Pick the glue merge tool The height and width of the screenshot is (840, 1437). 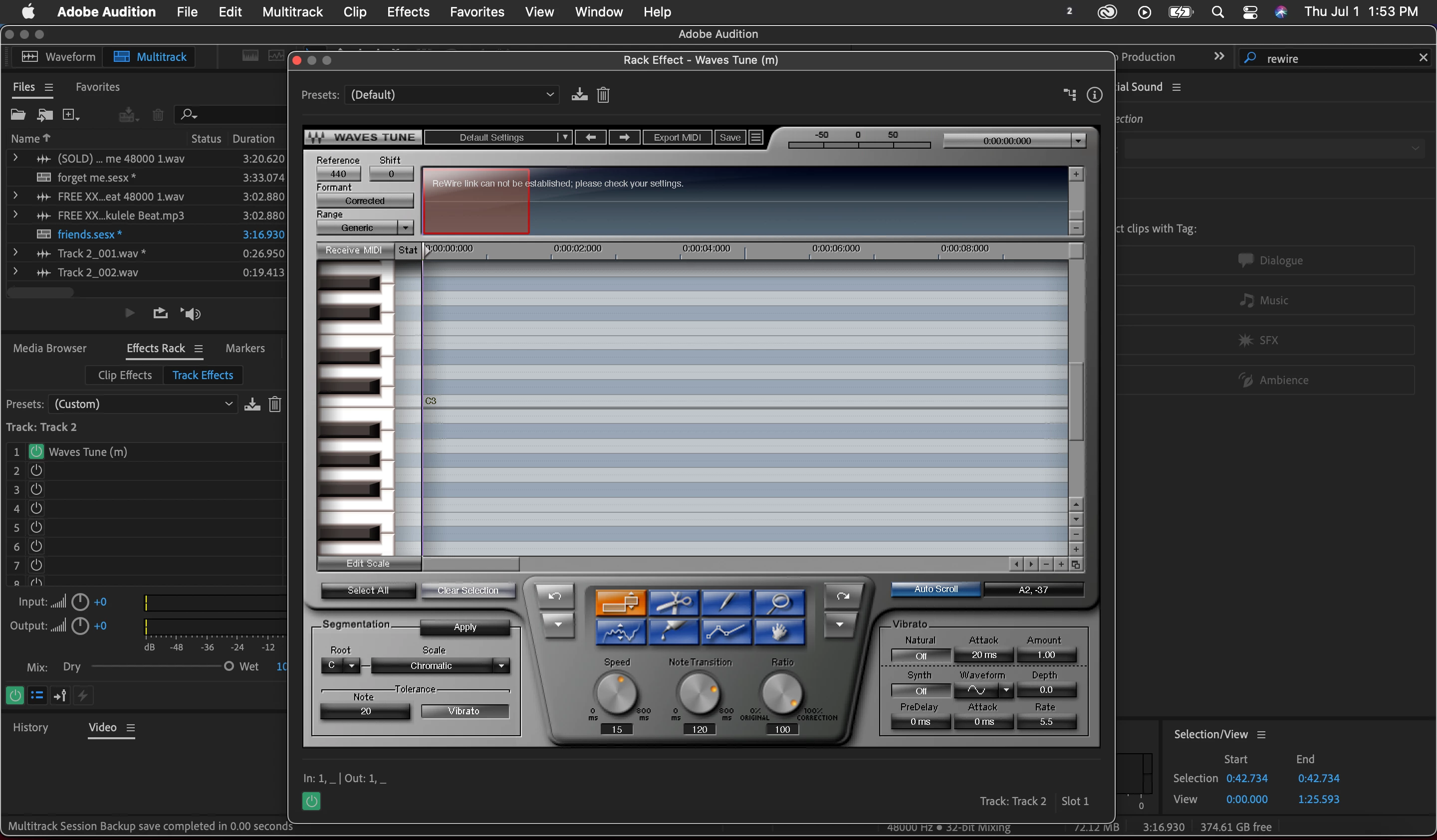tap(673, 632)
